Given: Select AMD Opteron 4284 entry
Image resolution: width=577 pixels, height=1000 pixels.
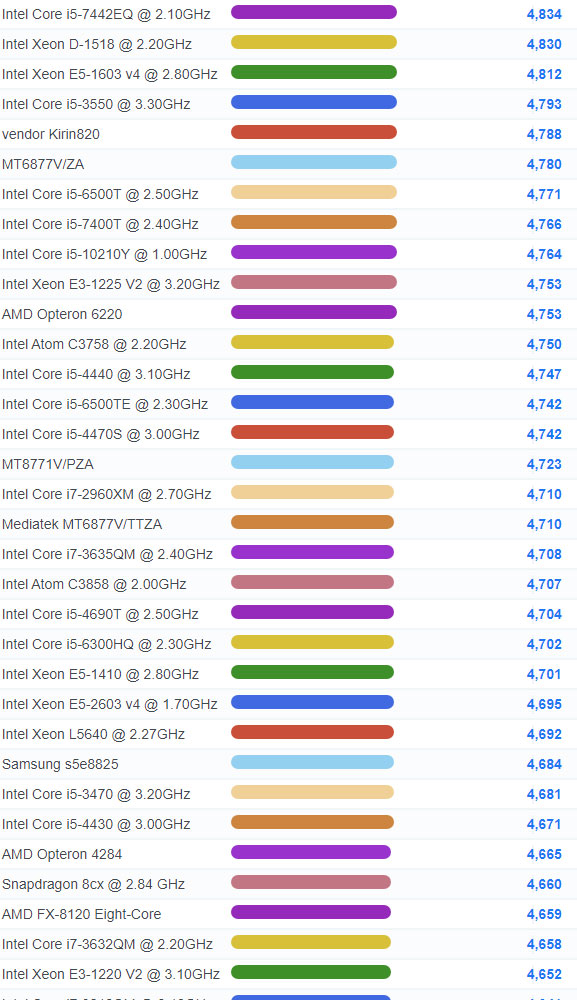Looking at the screenshot, I should tap(62, 853).
